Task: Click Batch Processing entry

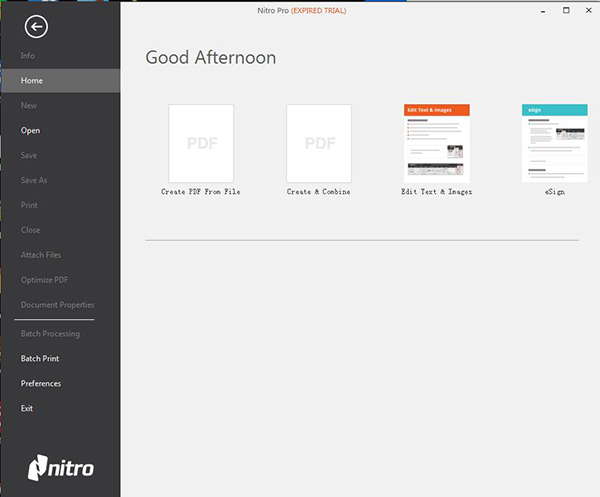Action: point(50,334)
